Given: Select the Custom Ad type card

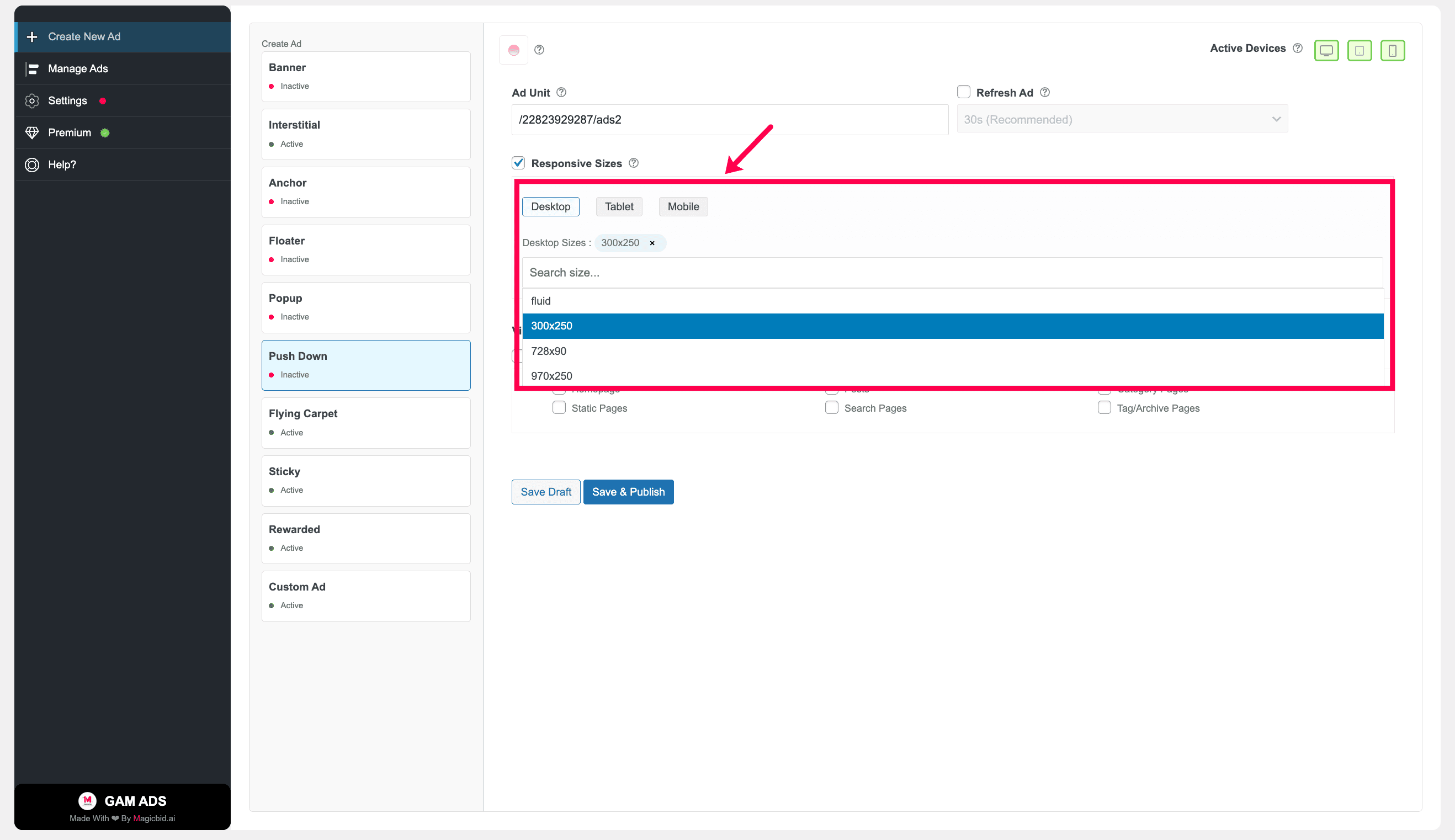Looking at the screenshot, I should (366, 596).
